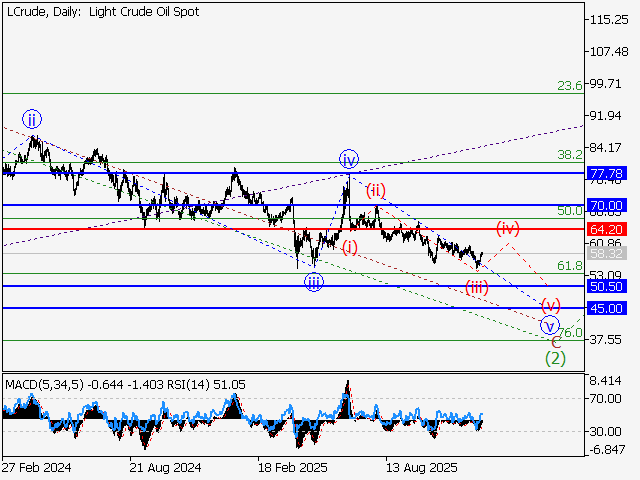
Task: Click the red C wave label
Action: pos(556,341)
